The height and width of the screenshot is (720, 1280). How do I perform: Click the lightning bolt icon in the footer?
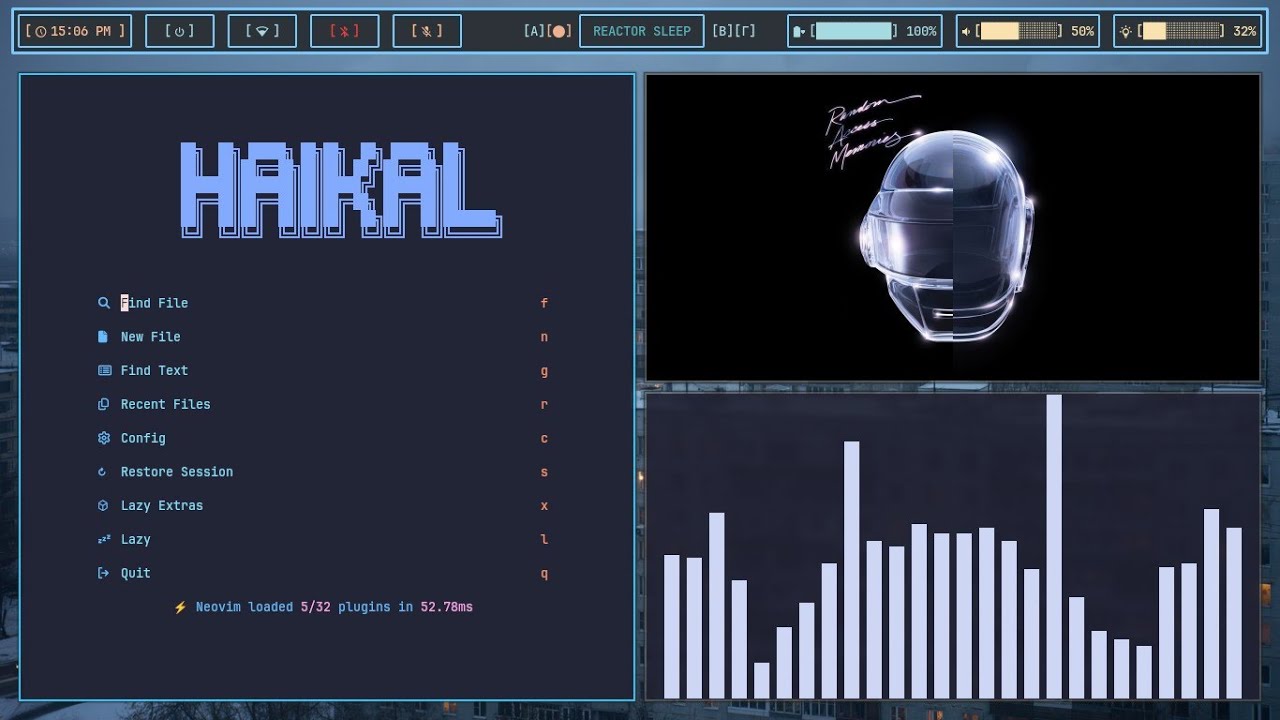click(x=180, y=607)
